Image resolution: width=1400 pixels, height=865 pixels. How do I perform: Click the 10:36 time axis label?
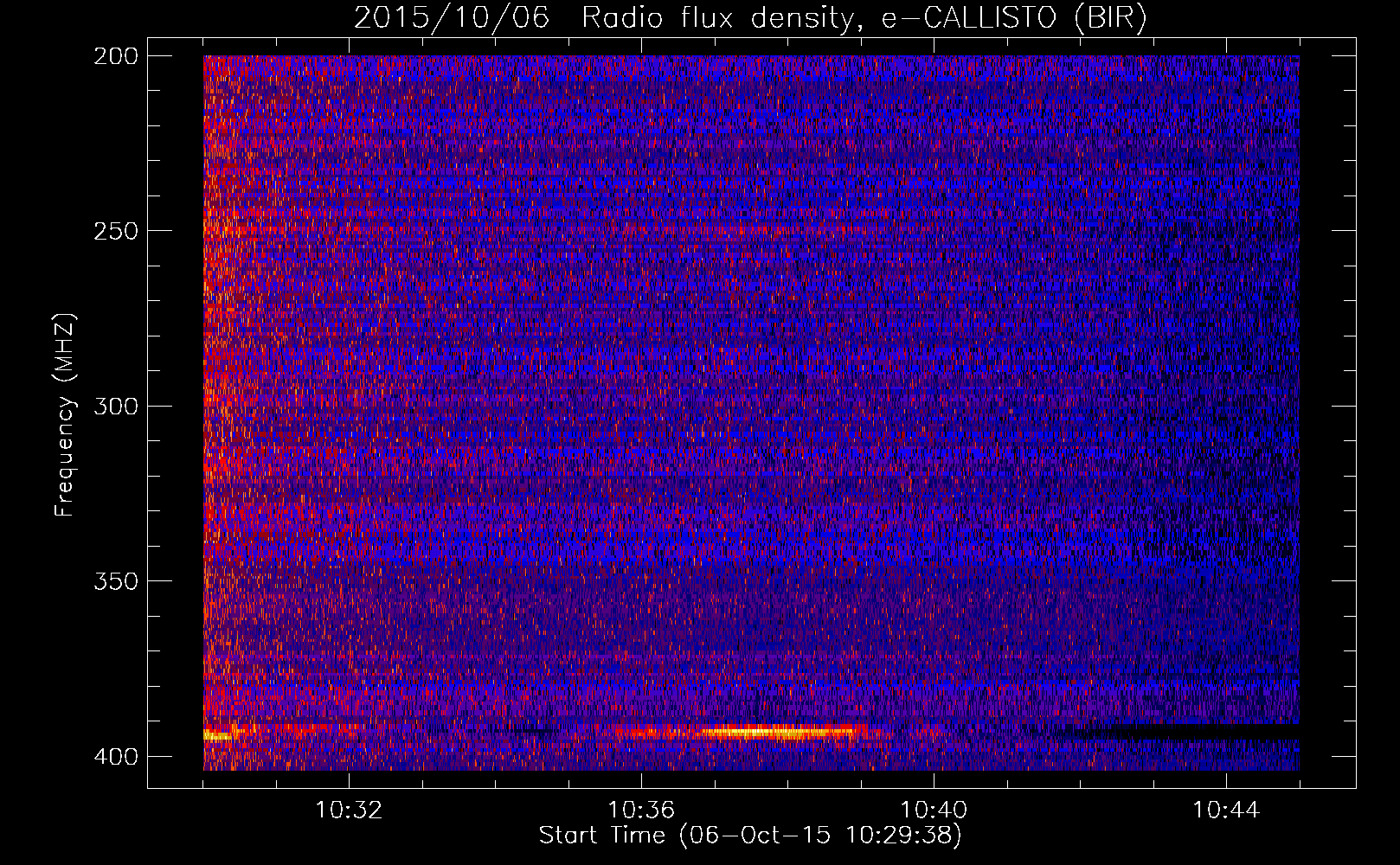(641, 811)
